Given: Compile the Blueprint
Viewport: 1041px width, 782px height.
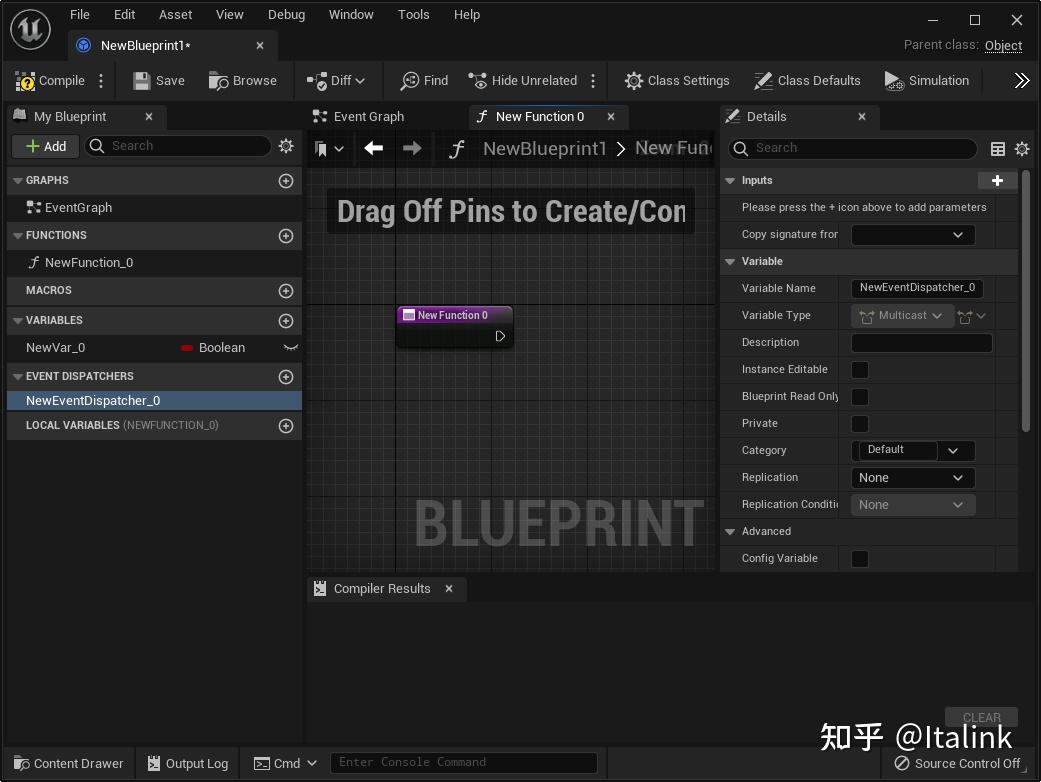Looking at the screenshot, I should [52, 80].
